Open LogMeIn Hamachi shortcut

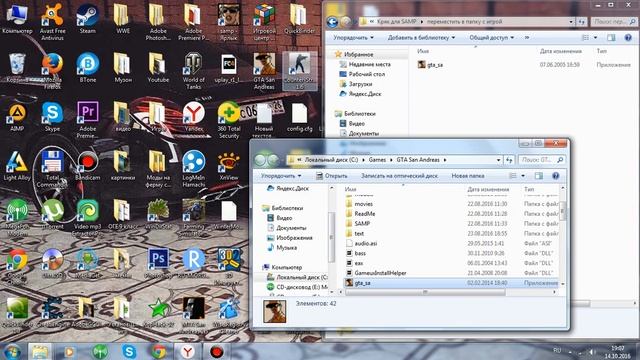[193, 169]
